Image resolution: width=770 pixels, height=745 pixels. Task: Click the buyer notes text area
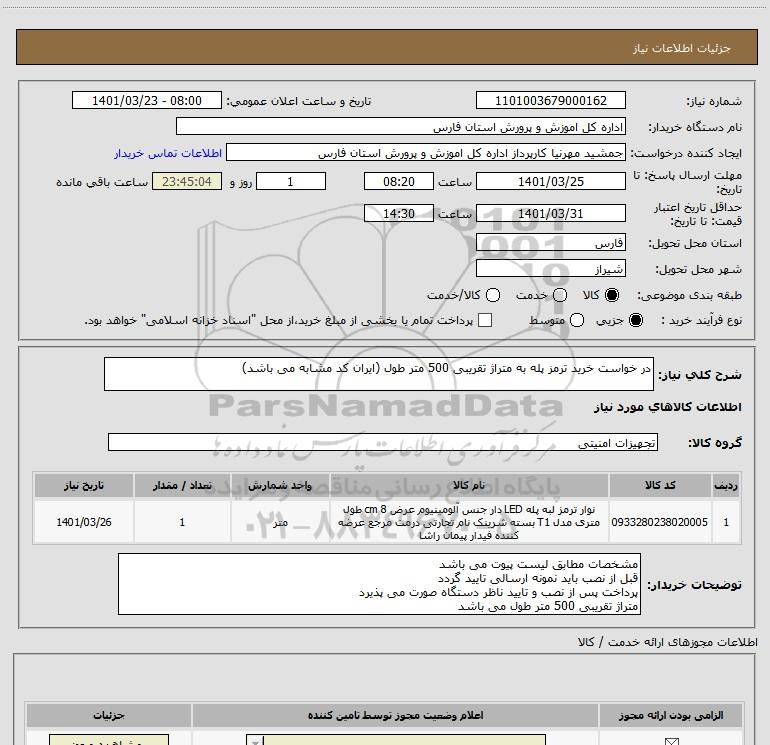pyautogui.click(x=379, y=584)
